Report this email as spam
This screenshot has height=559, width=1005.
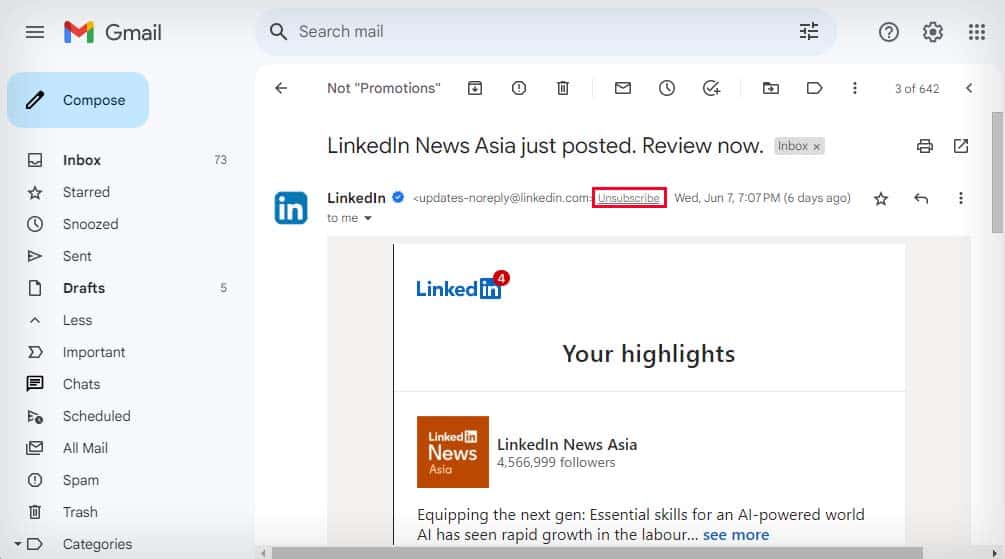pyautogui.click(x=519, y=88)
